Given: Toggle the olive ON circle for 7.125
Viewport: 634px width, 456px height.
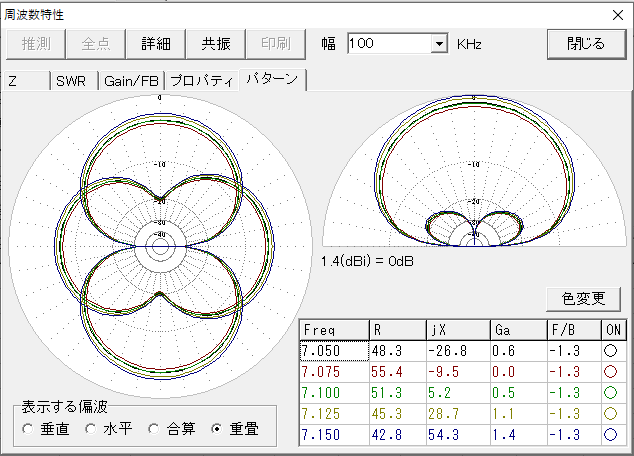Looking at the screenshot, I should [x=611, y=414].
